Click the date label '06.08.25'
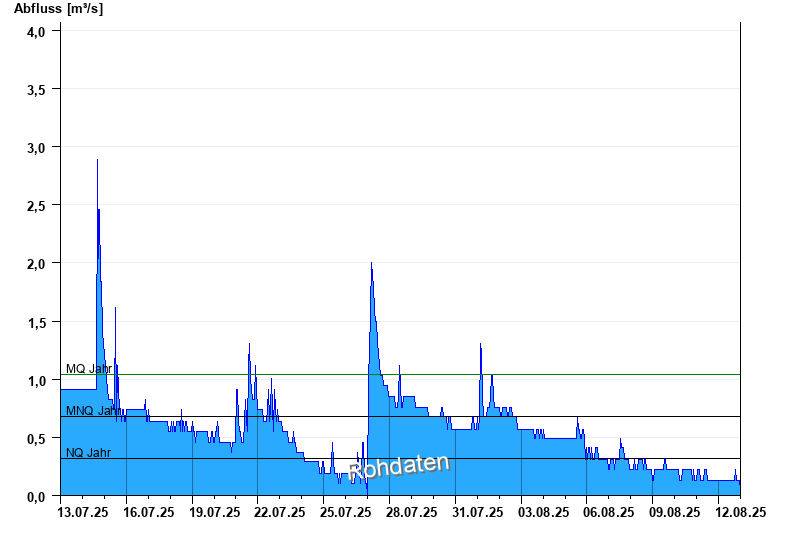 click(609, 512)
